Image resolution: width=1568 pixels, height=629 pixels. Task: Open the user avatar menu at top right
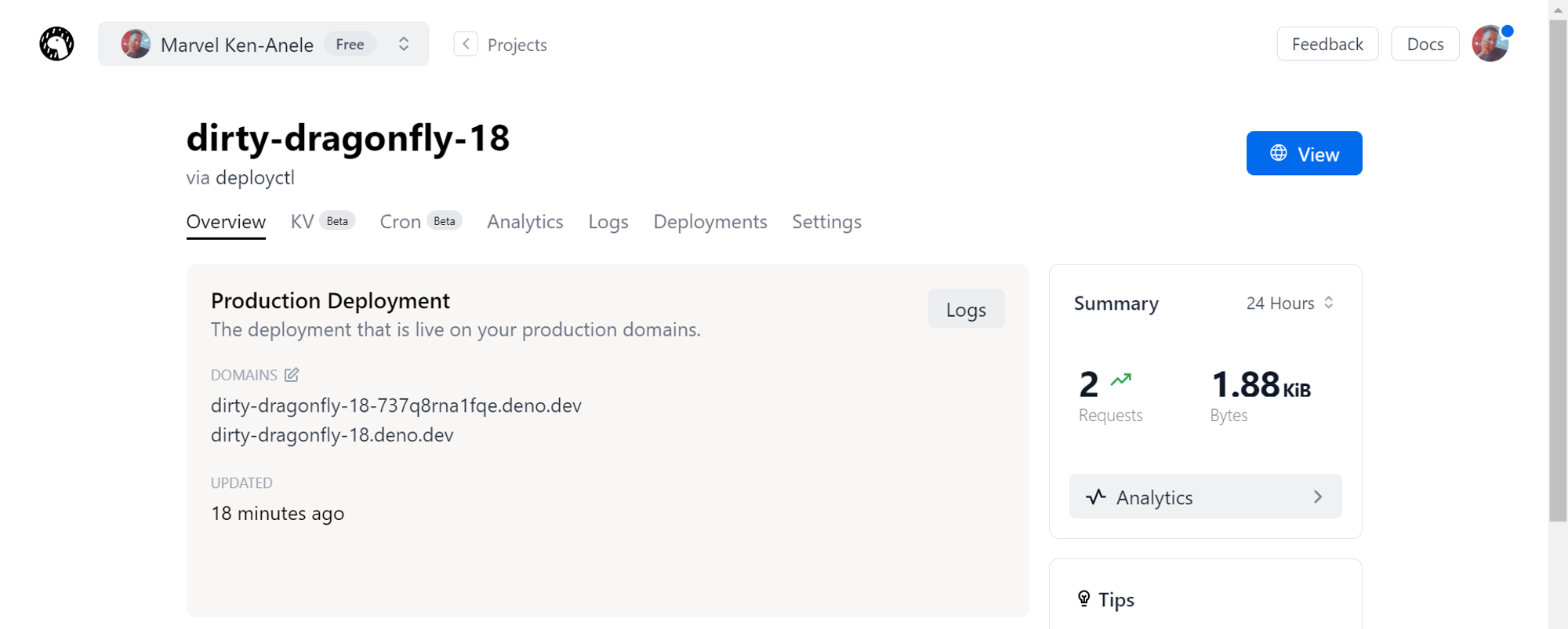(1490, 44)
